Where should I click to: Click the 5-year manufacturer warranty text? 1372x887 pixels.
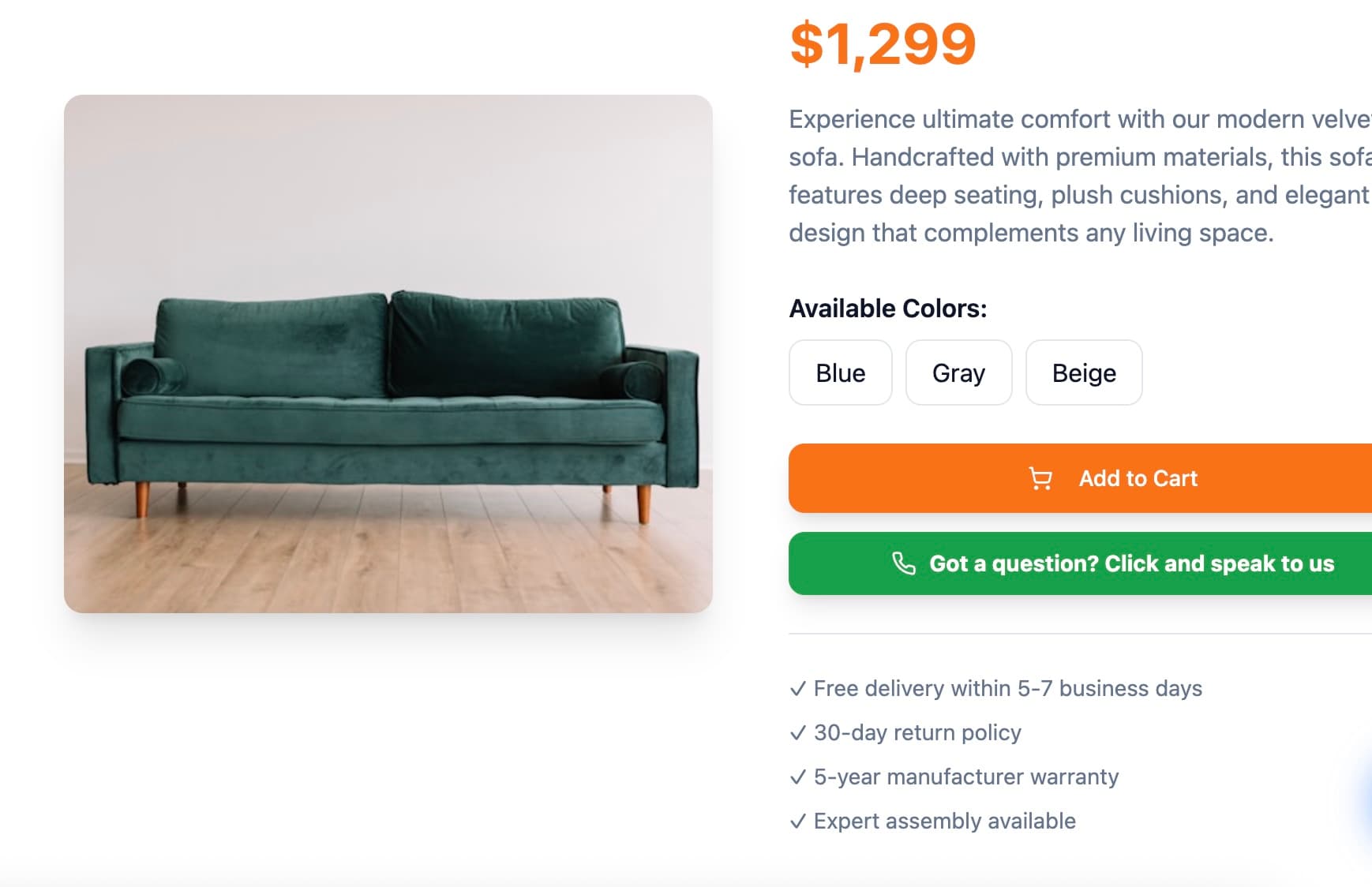[966, 777]
